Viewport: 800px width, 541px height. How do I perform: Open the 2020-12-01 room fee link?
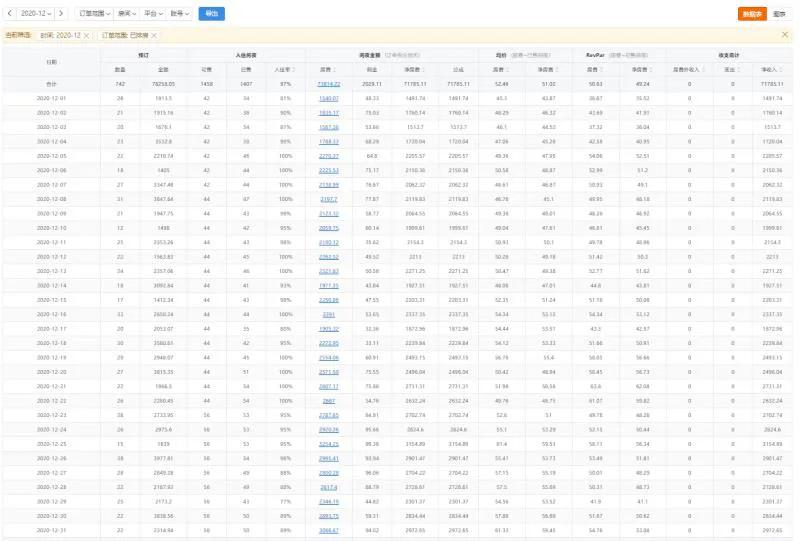[x=329, y=98]
